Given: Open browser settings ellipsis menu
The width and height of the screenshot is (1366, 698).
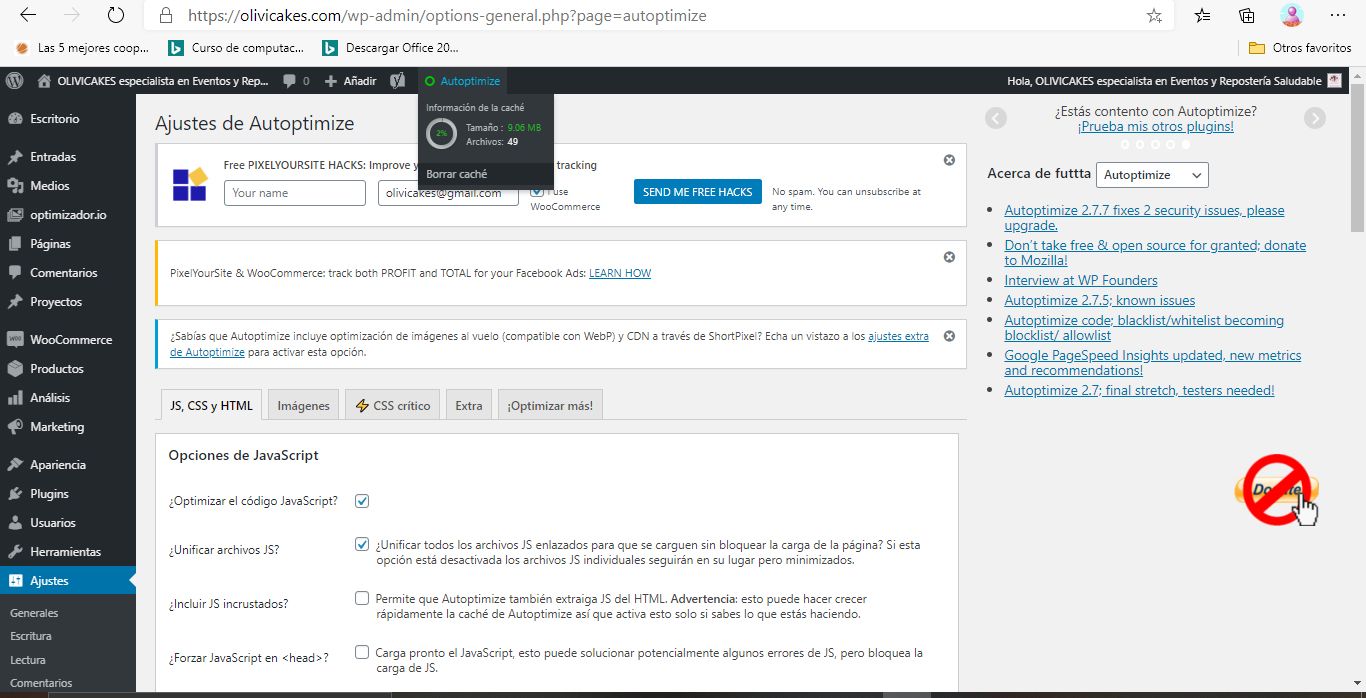Looking at the screenshot, I should point(1338,16).
